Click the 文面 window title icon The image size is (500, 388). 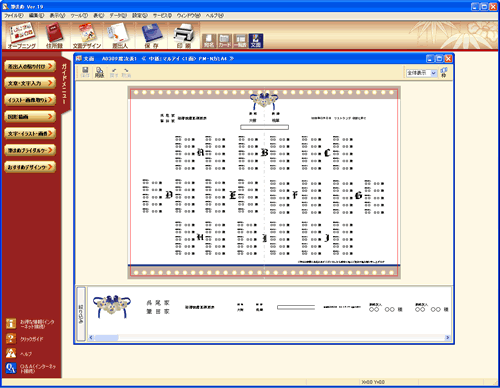pos(79,58)
